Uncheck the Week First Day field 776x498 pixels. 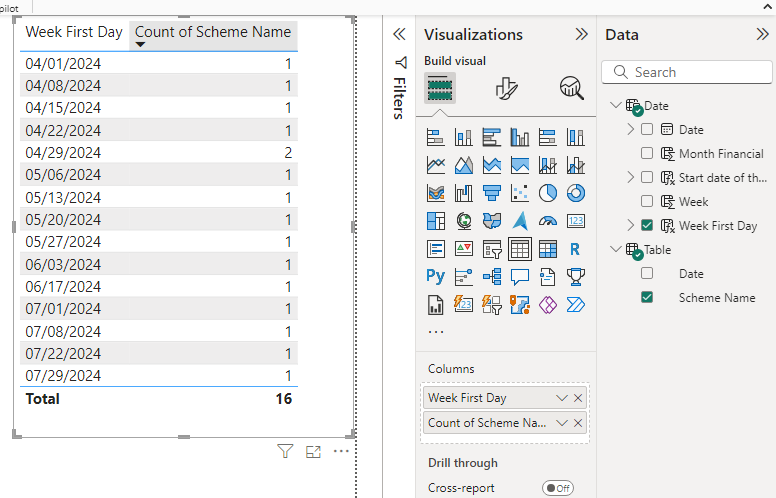tap(647, 225)
